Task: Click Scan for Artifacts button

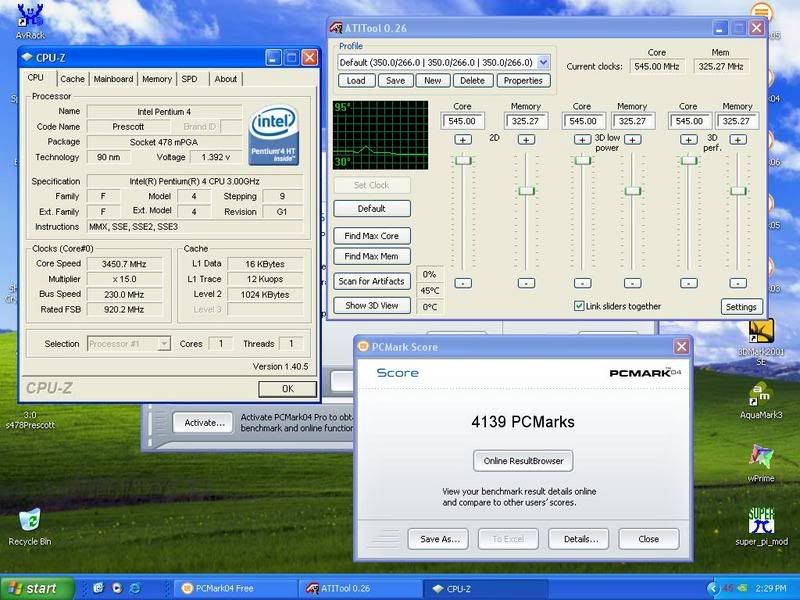Action: click(371, 281)
